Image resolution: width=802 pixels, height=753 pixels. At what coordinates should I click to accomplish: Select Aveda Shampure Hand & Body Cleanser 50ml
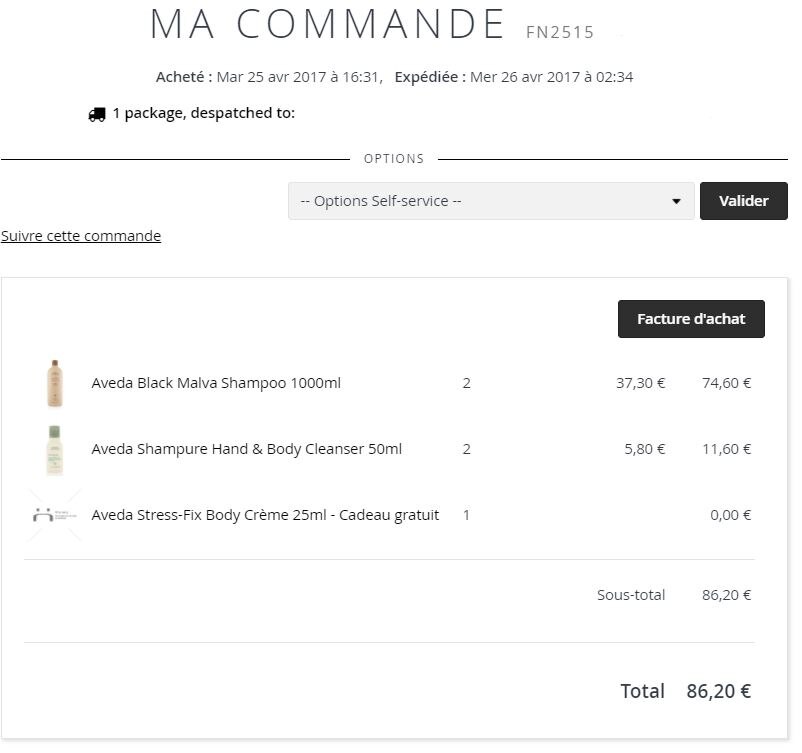pyautogui.click(x=247, y=449)
